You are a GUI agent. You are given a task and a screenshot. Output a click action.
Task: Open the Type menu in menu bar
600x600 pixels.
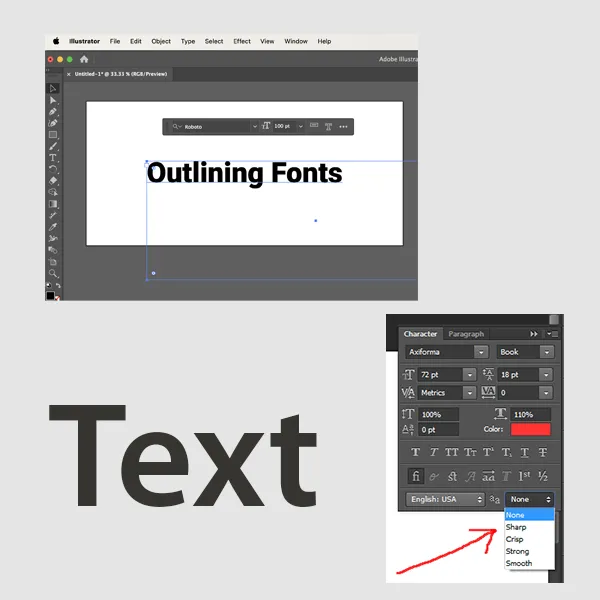[188, 41]
